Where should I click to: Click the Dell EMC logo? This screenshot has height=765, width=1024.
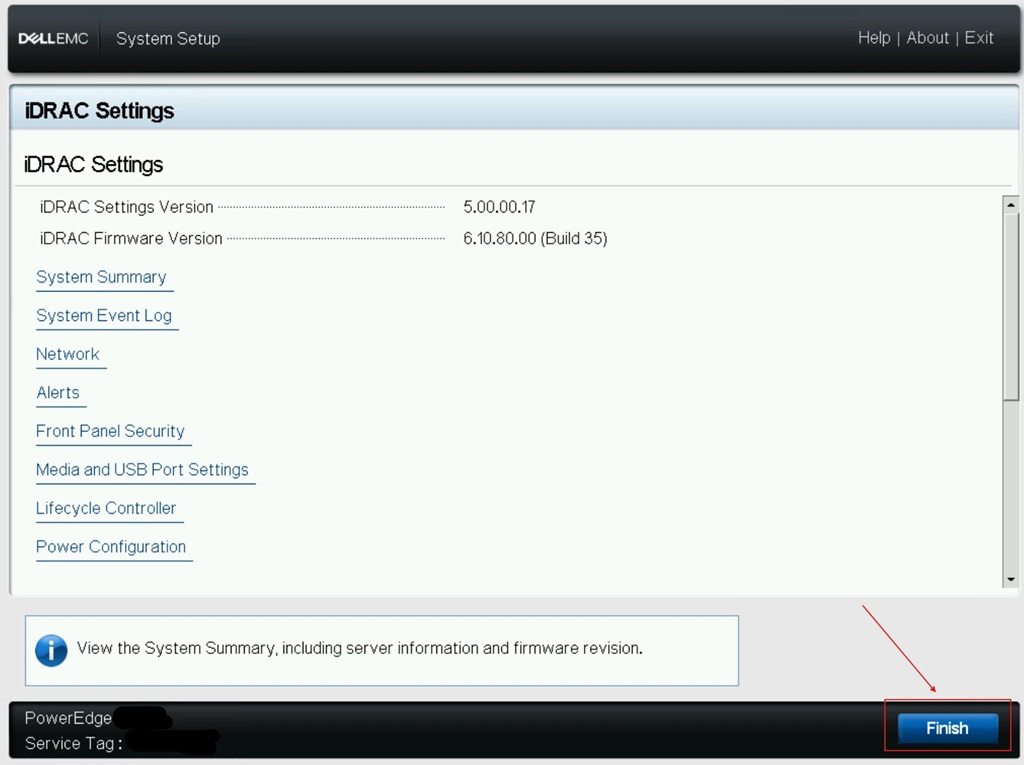pyautogui.click(x=54, y=39)
